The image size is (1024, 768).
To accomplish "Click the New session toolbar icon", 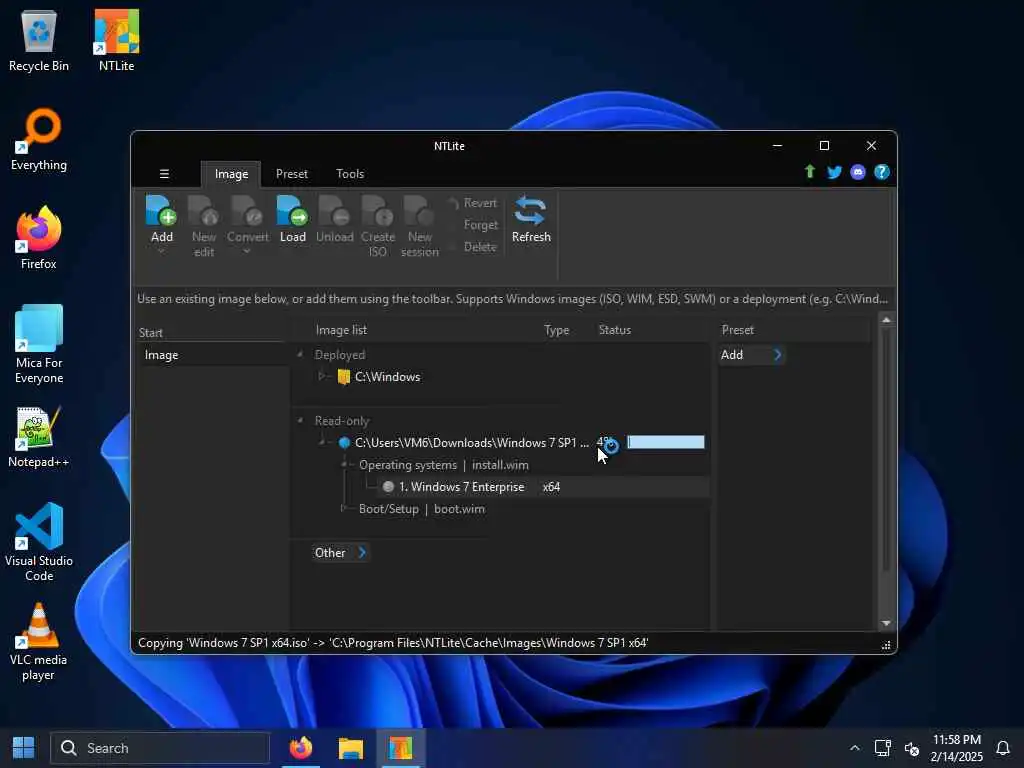I will (419, 210).
